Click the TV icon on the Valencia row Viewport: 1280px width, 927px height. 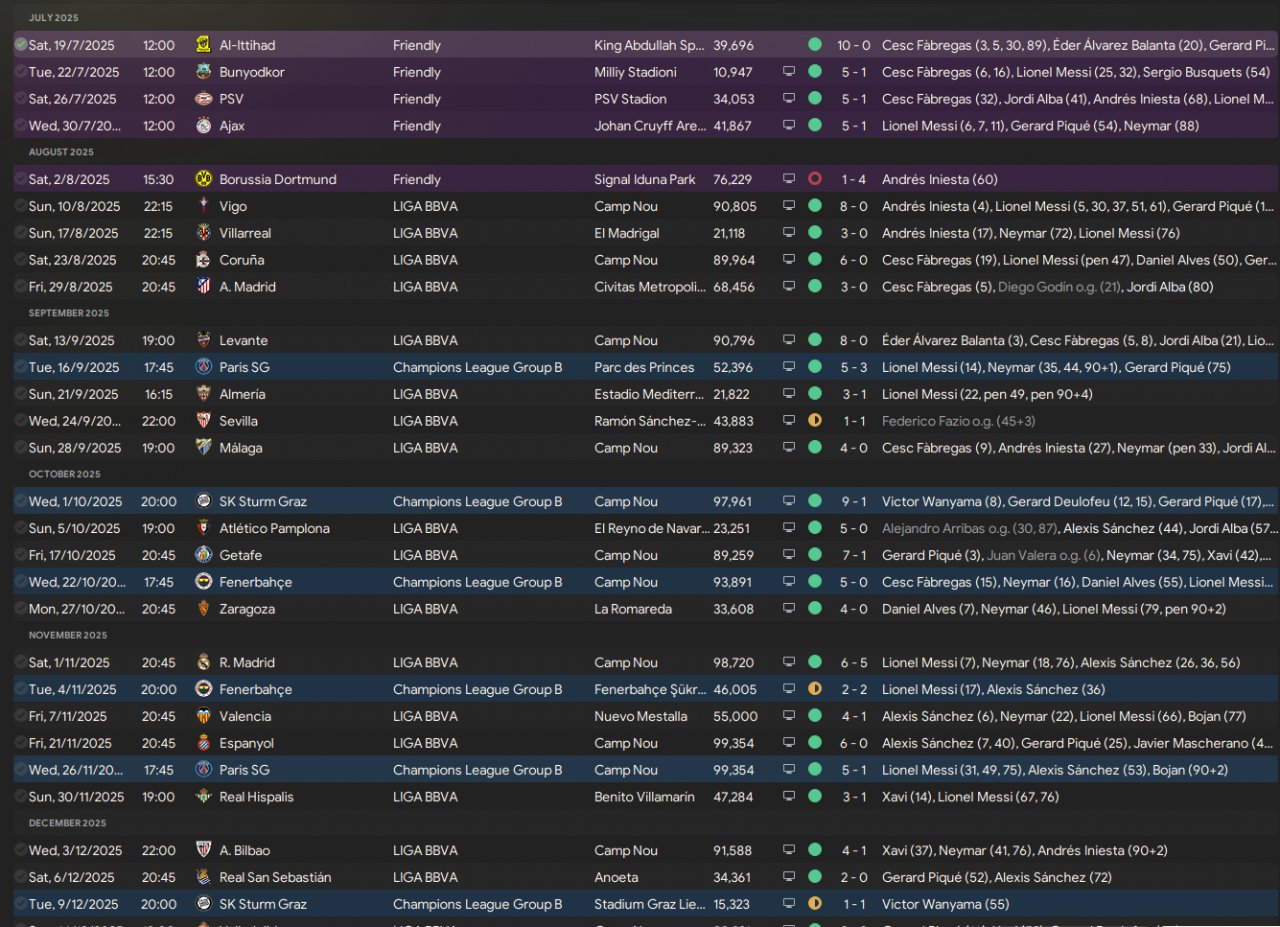[x=788, y=716]
